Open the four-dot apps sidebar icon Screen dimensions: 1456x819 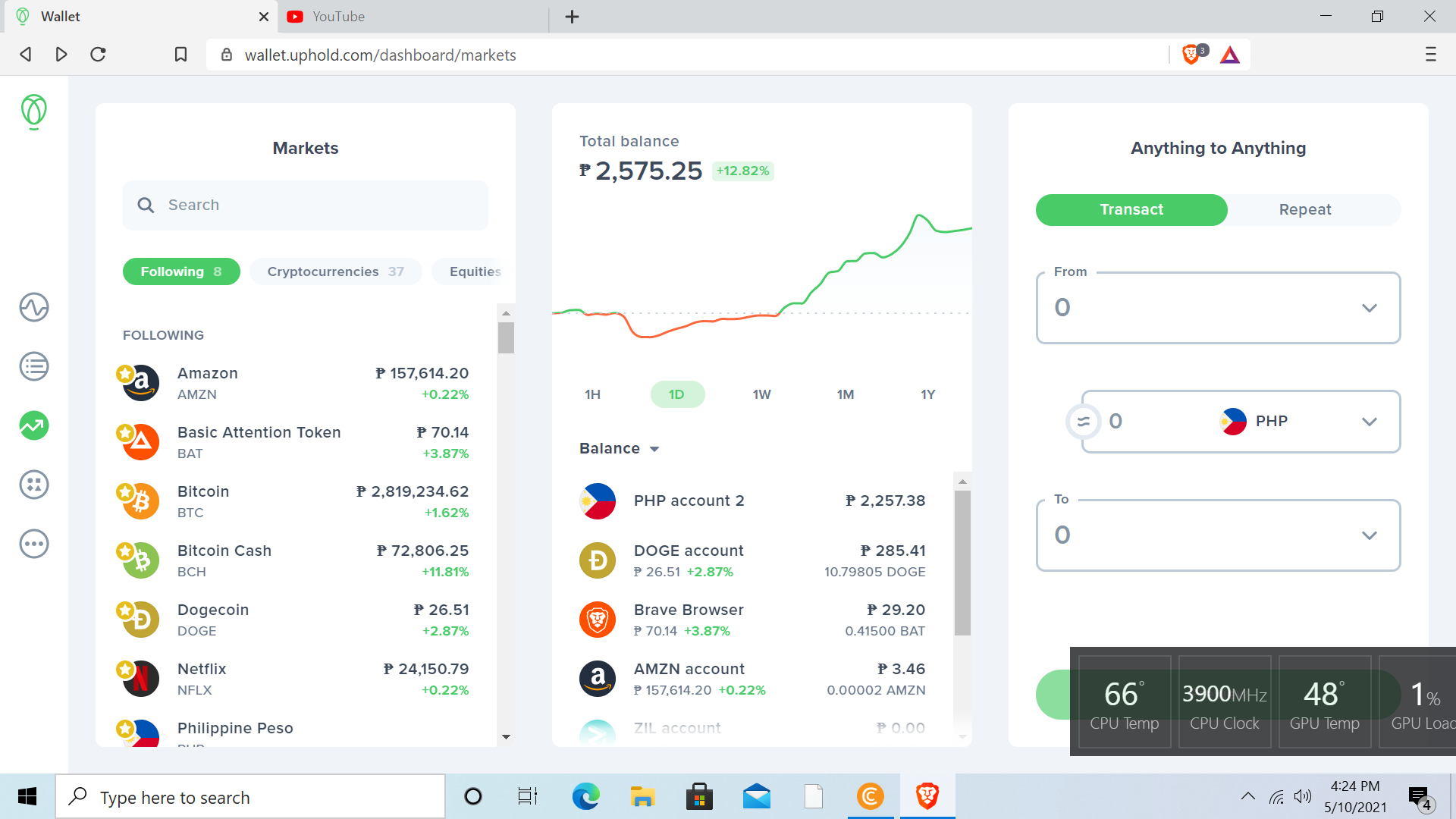click(34, 485)
